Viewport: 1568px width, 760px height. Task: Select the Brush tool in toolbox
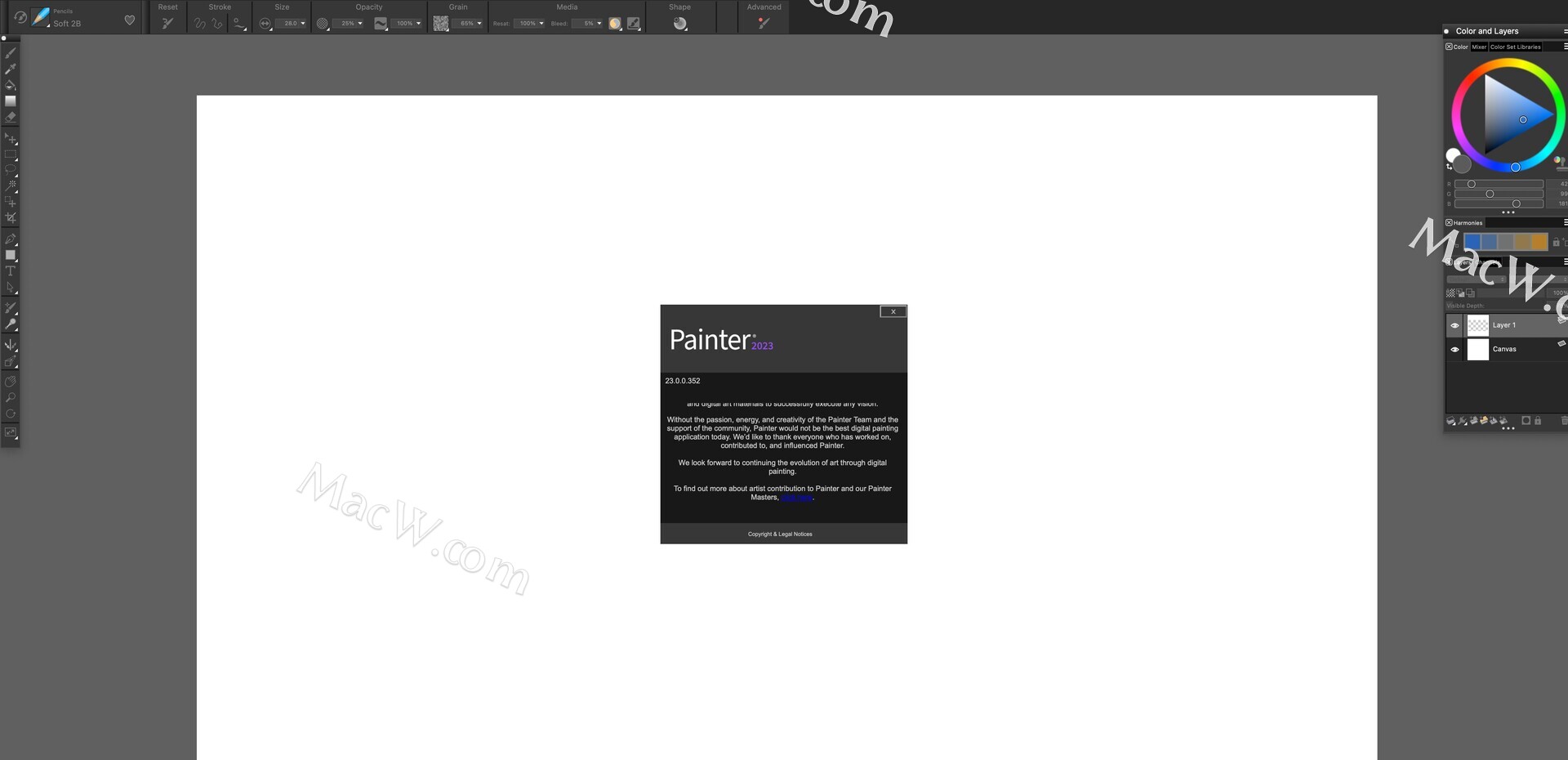coord(11,53)
